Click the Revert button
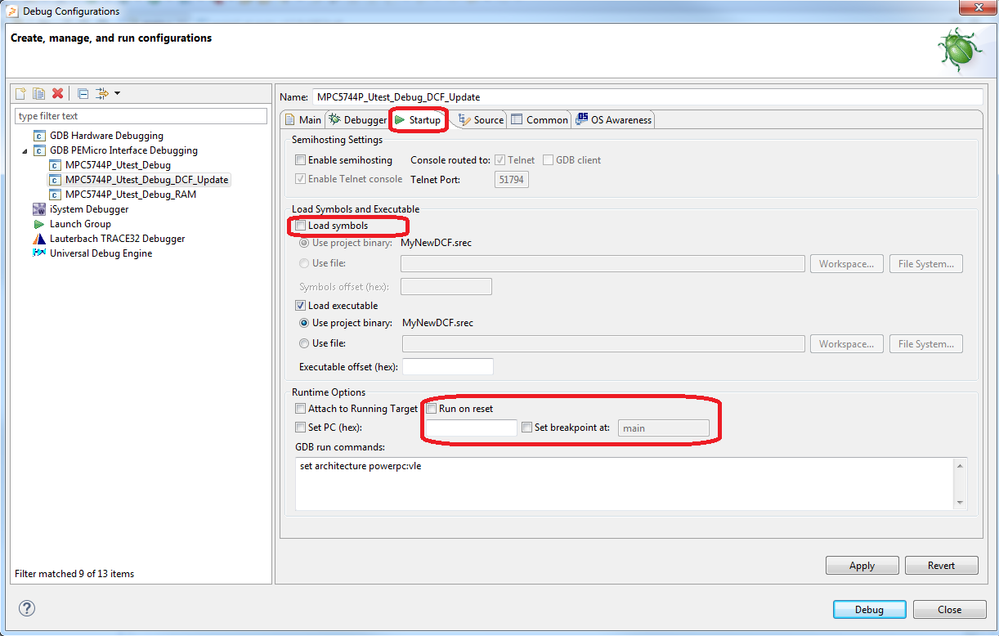Viewport: 999px width, 636px height. (x=941, y=566)
